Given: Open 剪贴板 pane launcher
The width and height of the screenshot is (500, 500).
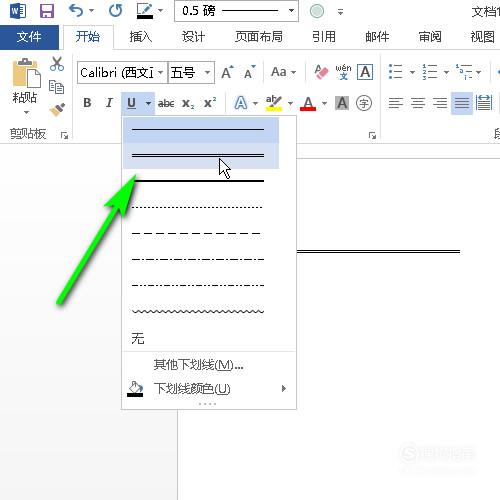Looking at the screenshot, I should [x=64, y=135].
